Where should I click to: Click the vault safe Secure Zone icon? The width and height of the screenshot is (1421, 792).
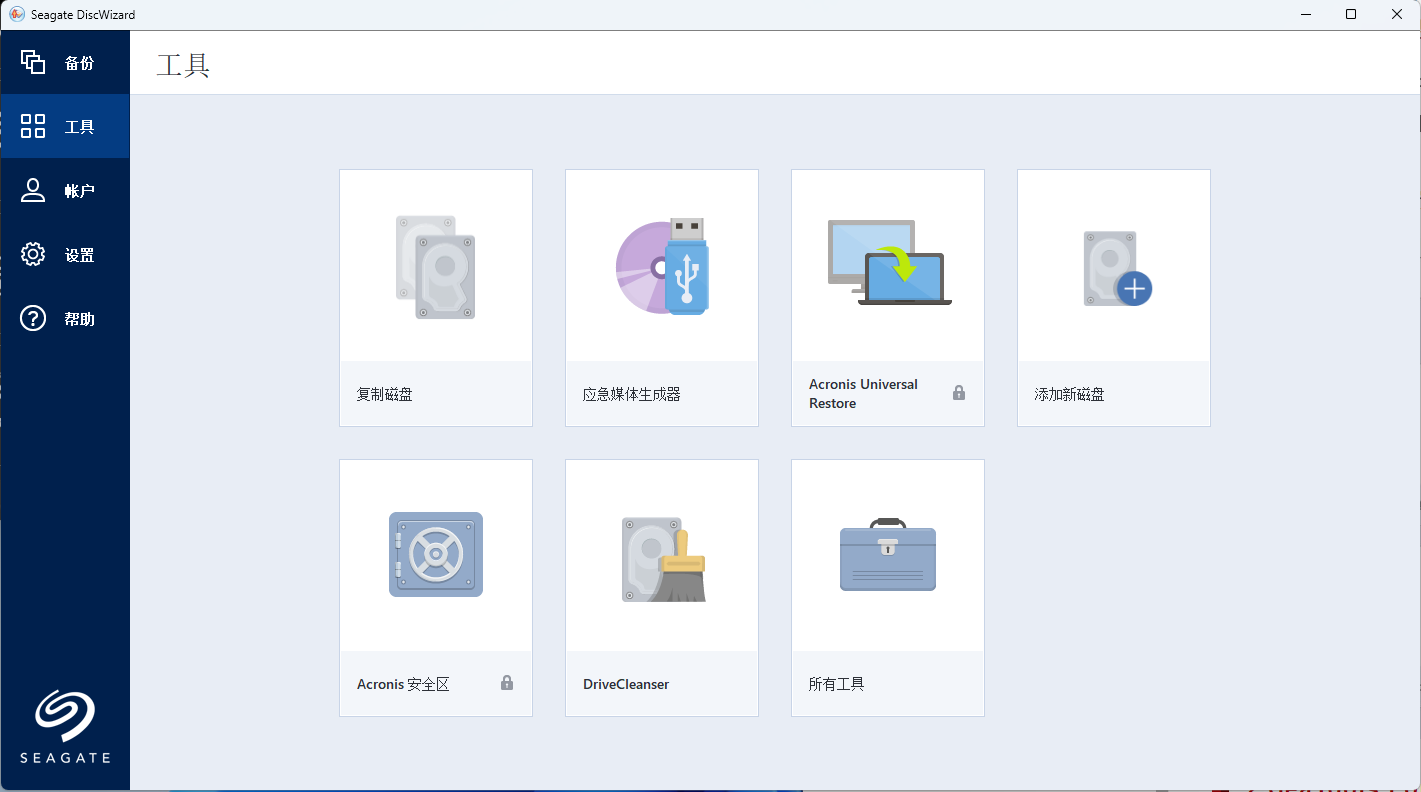pos(436,555)
